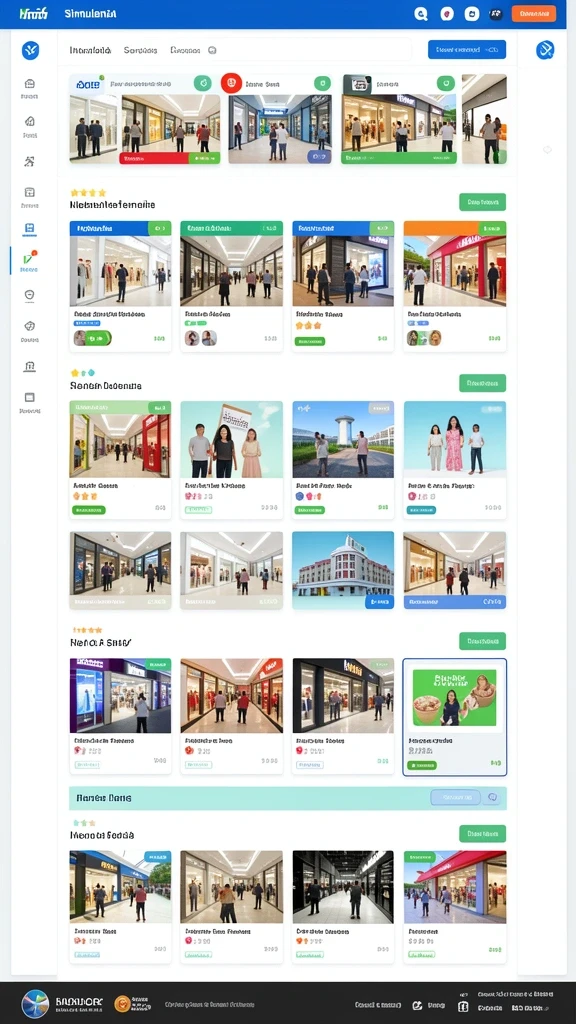
Task: Select the active green checkmark icon with red badge
Action: tap(29, 257)
